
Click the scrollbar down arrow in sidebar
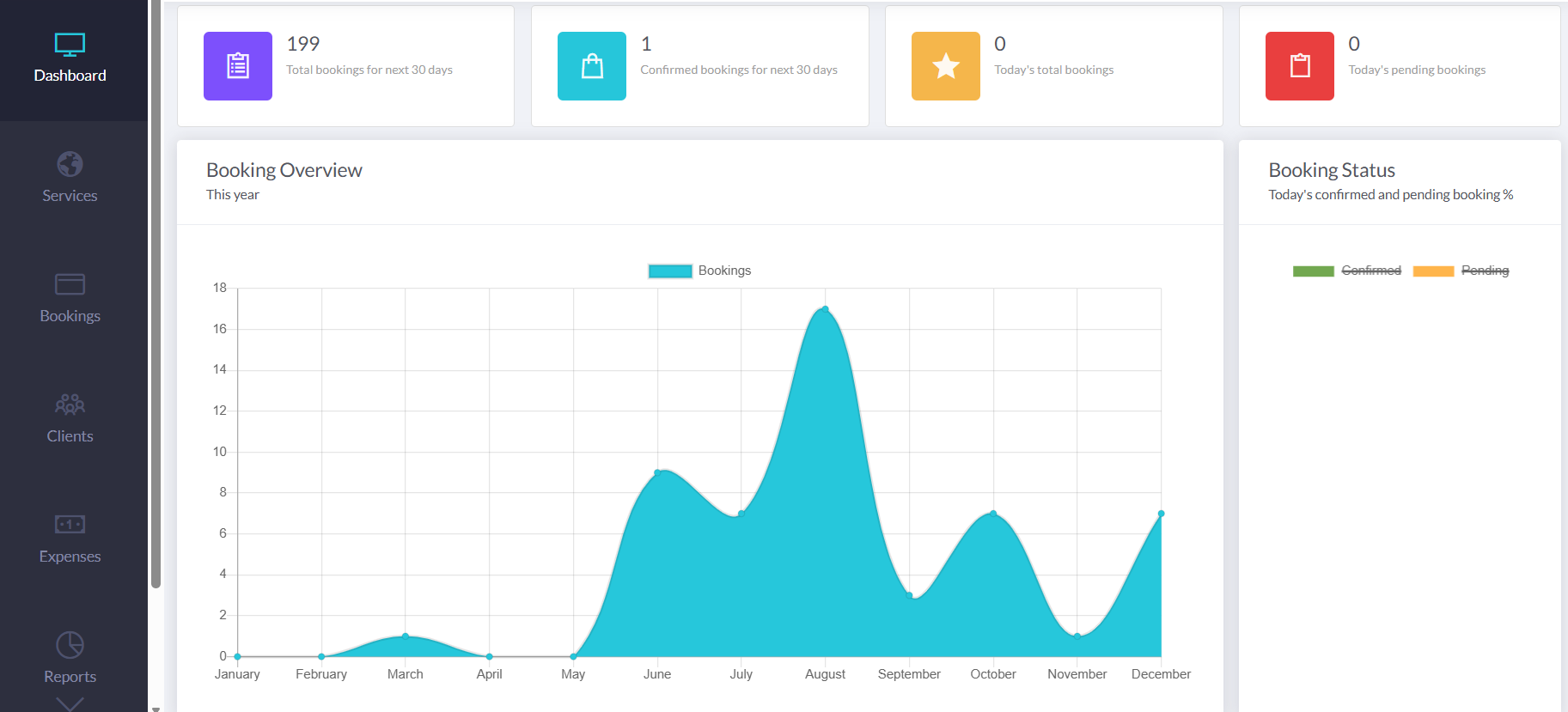(156, 709)
